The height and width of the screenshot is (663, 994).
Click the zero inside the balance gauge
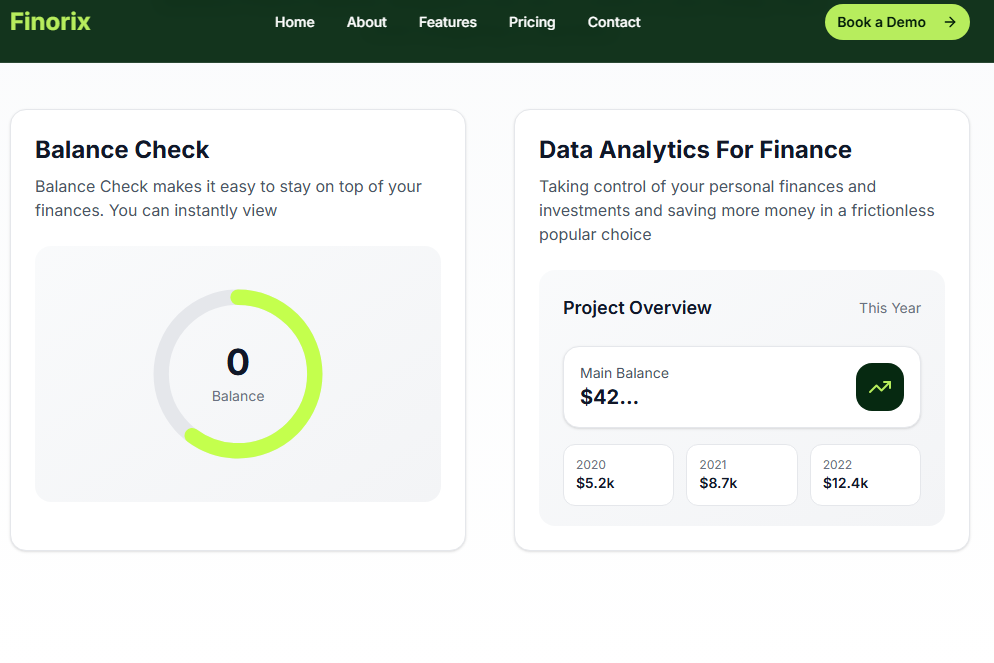click(238, 363)
